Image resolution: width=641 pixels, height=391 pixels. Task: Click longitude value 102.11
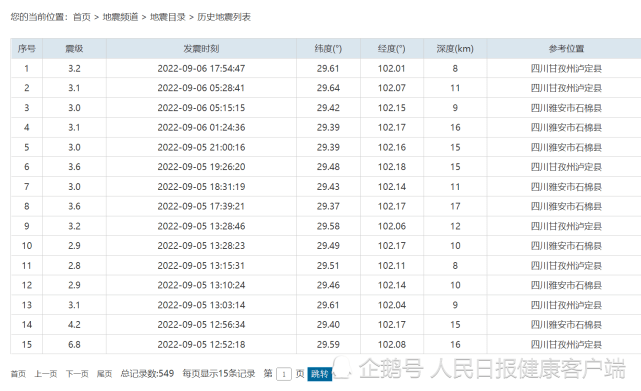(x=392, y=265)
